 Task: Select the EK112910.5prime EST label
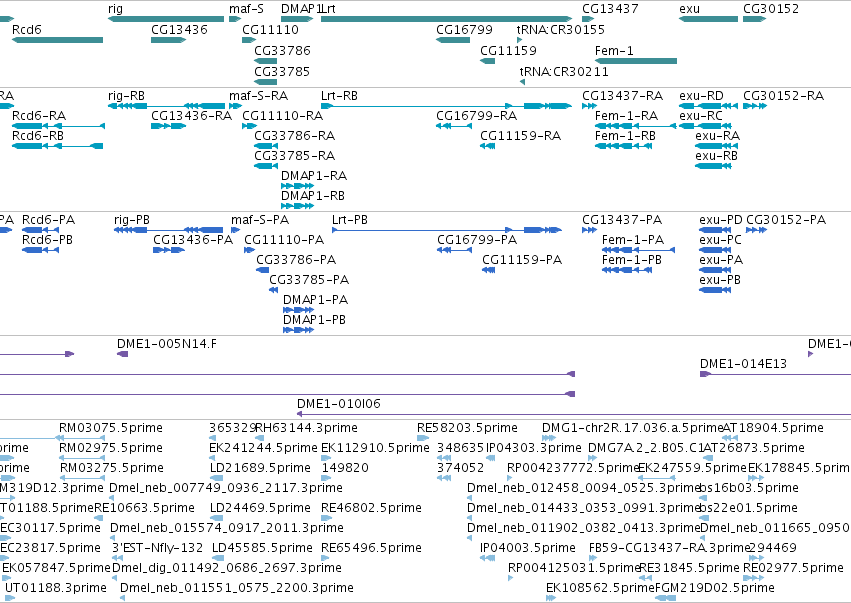pos(375,448)
